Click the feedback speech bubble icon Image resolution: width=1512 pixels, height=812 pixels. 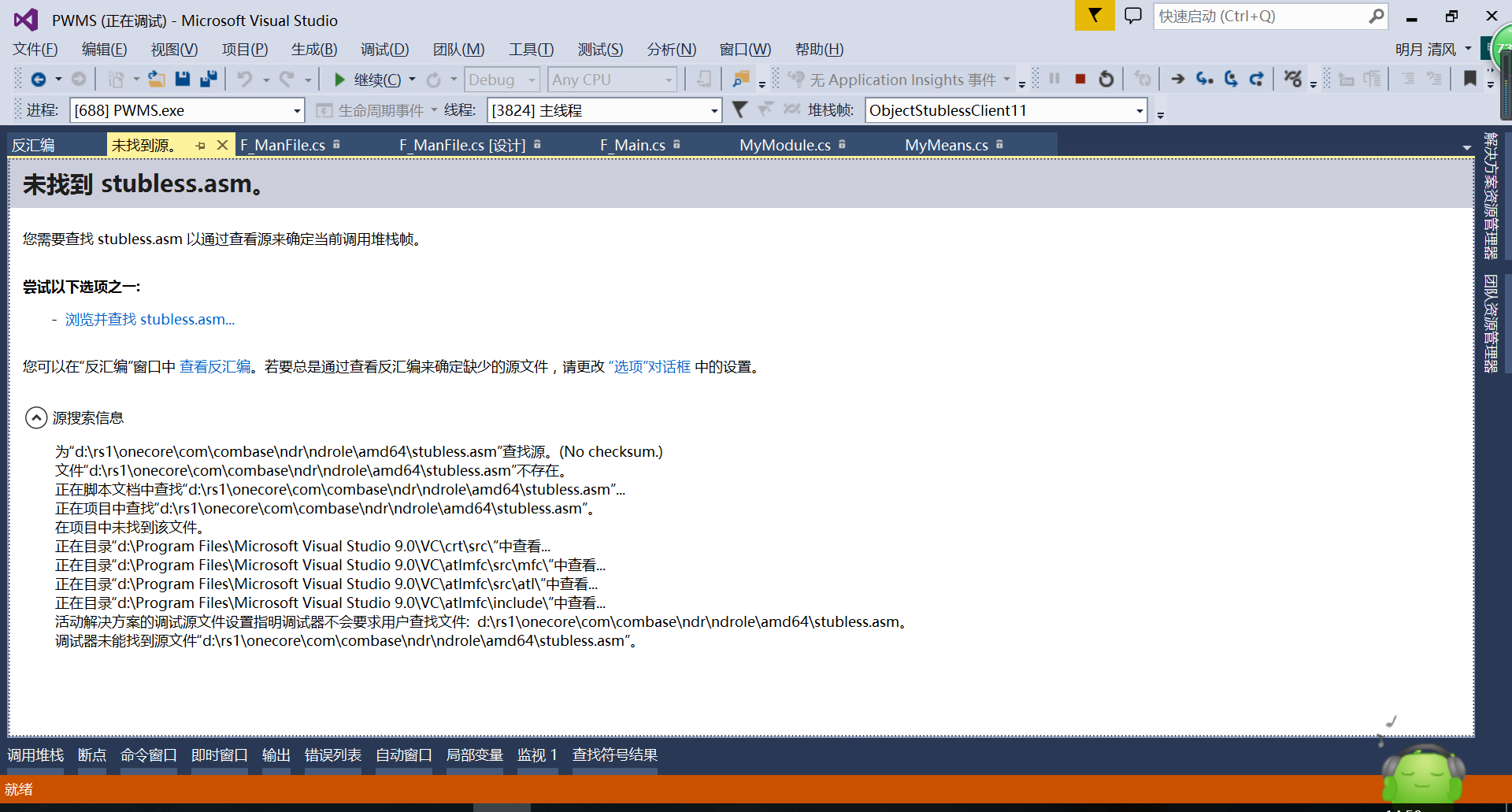(x=1133, y=16)
